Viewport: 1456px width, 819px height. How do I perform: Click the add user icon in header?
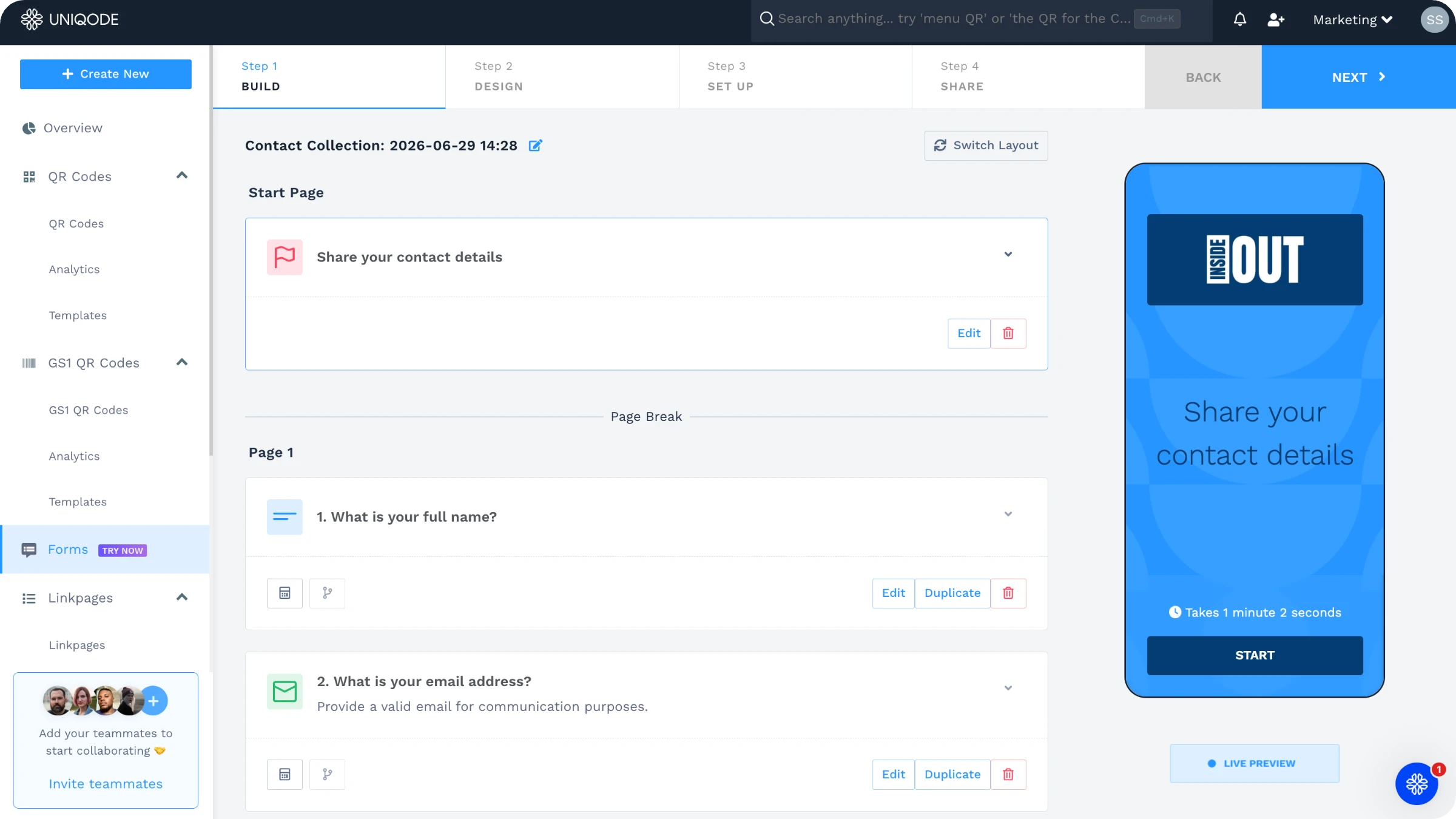coord(1276,19)
